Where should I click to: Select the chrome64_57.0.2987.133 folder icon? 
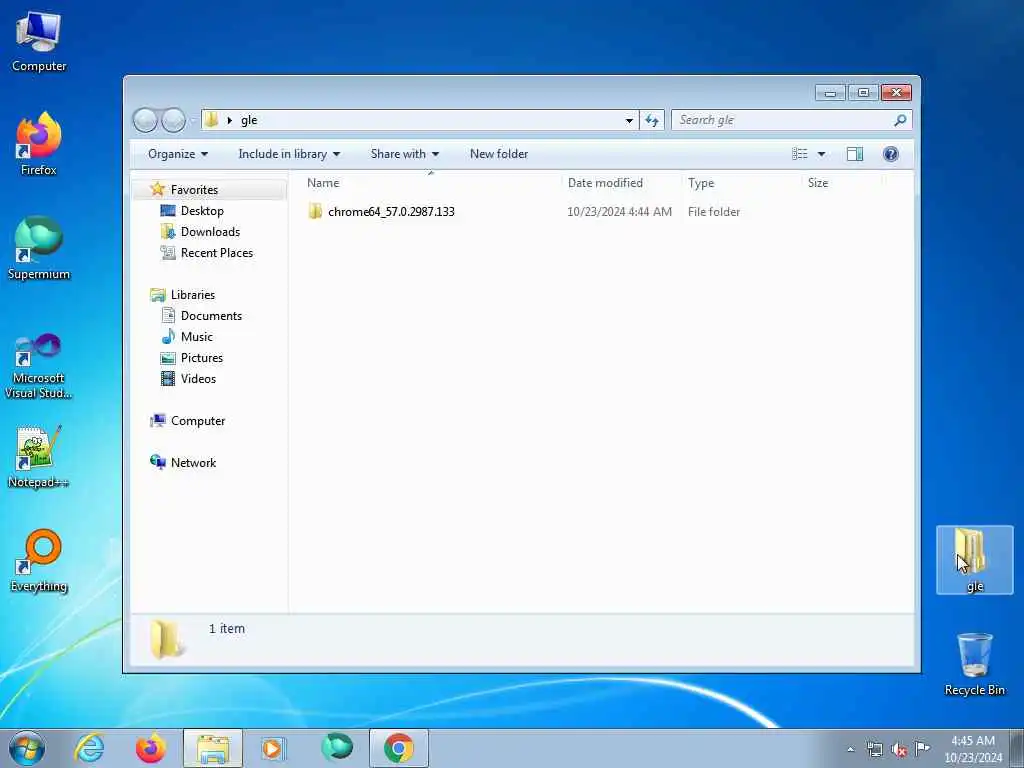coord(315,211)
